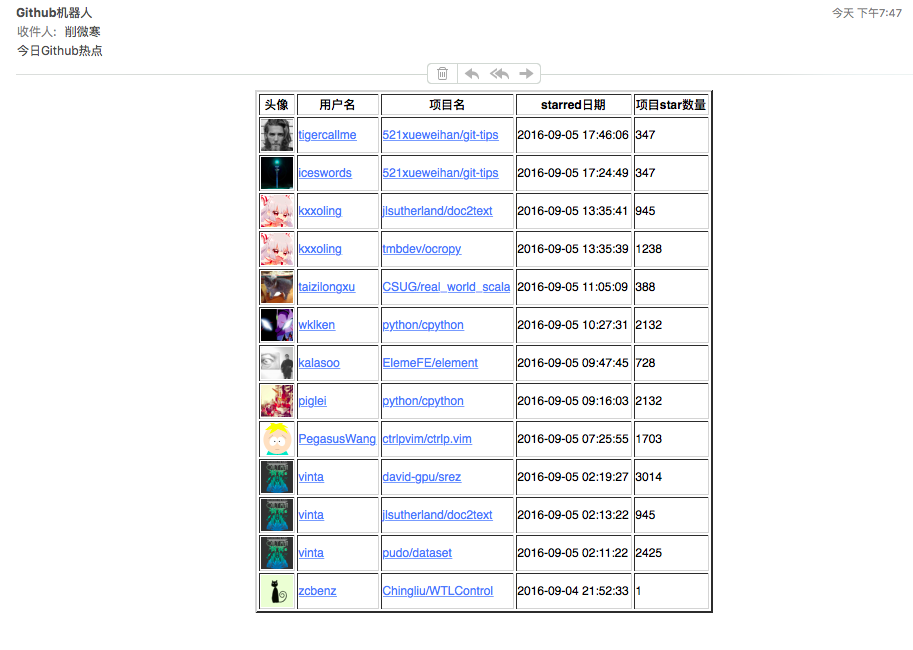The image size is (913, 650).
Task: Open the david-gpu/srez project link
Action: tap(422, 477)
